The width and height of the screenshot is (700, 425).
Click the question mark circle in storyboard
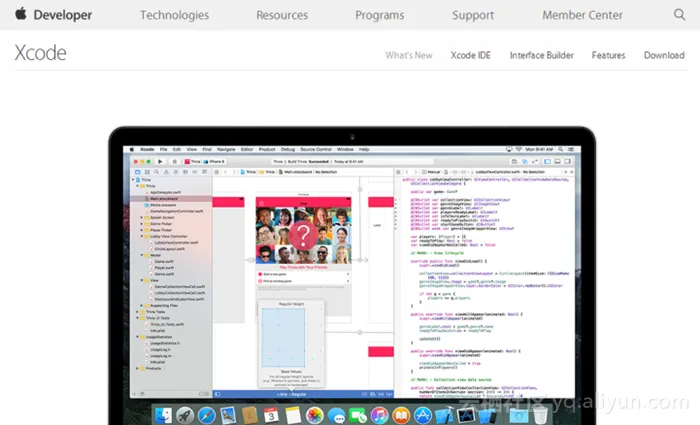[303, 235]
